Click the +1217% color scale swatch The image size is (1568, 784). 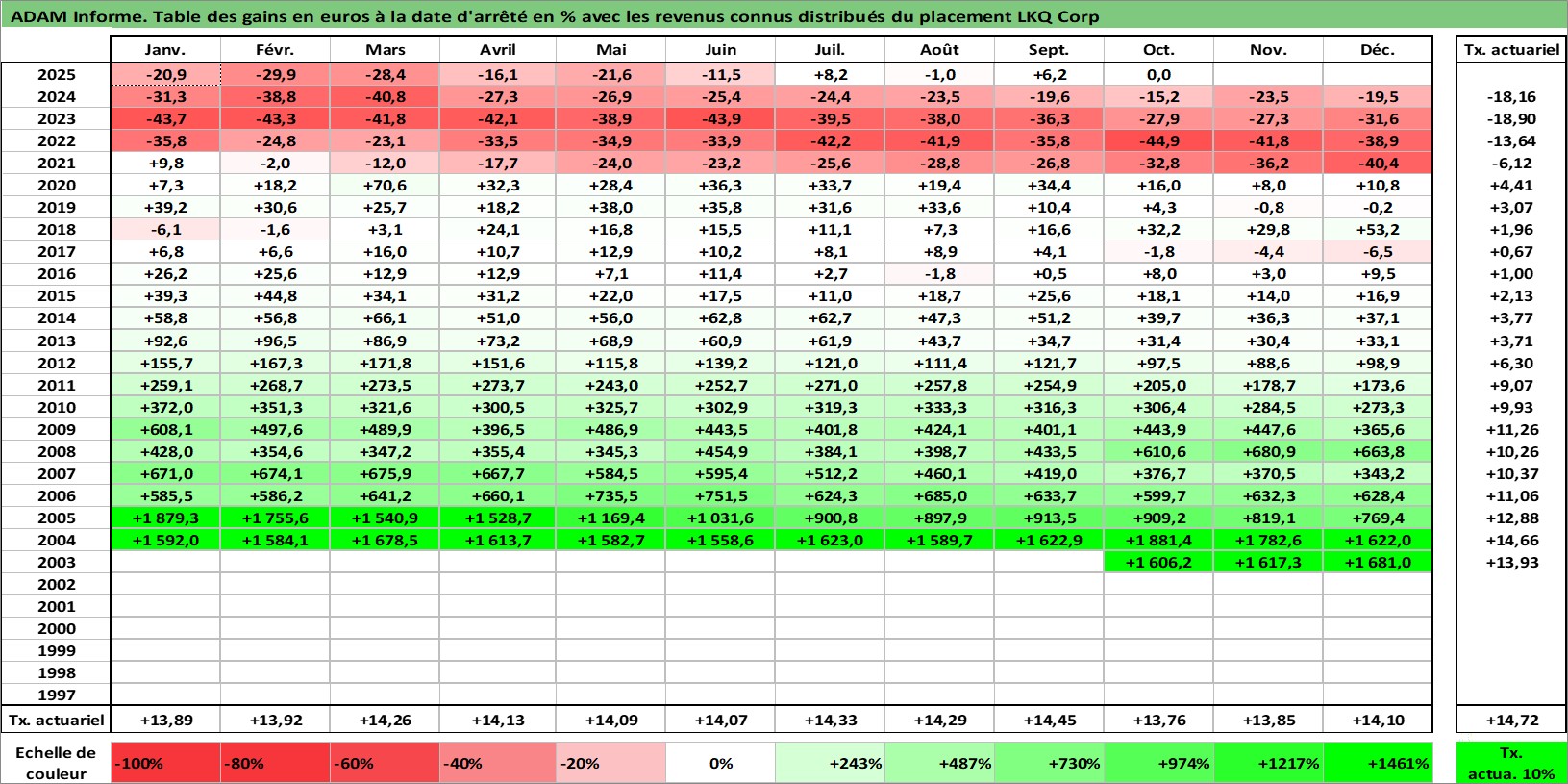(1268, 763)
